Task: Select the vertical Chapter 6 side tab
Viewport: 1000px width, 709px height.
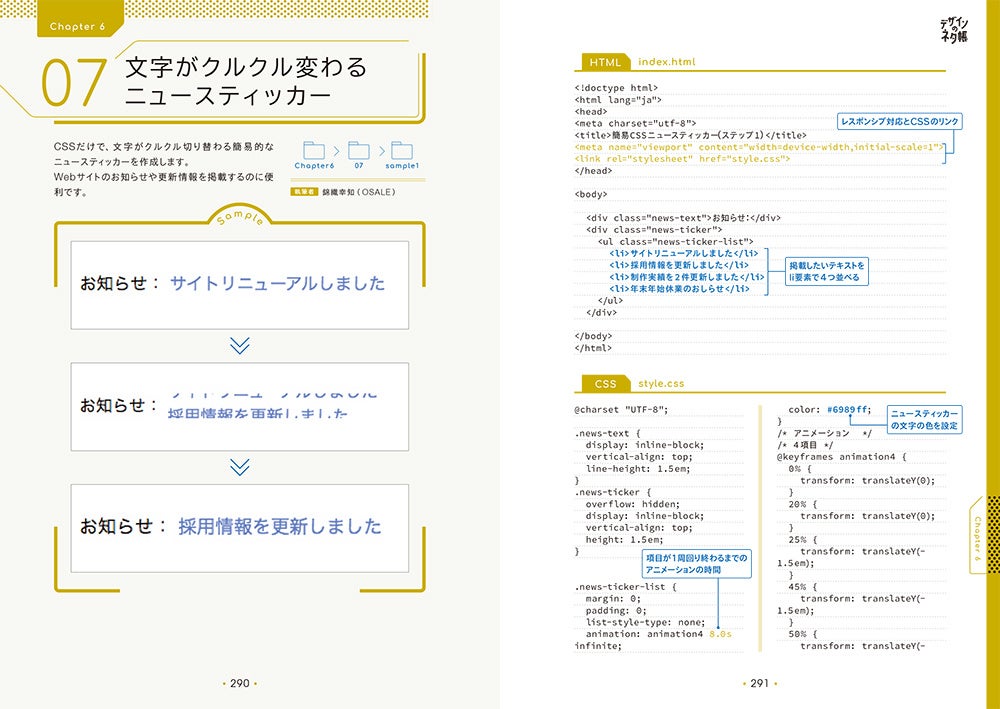Action: 978,536
